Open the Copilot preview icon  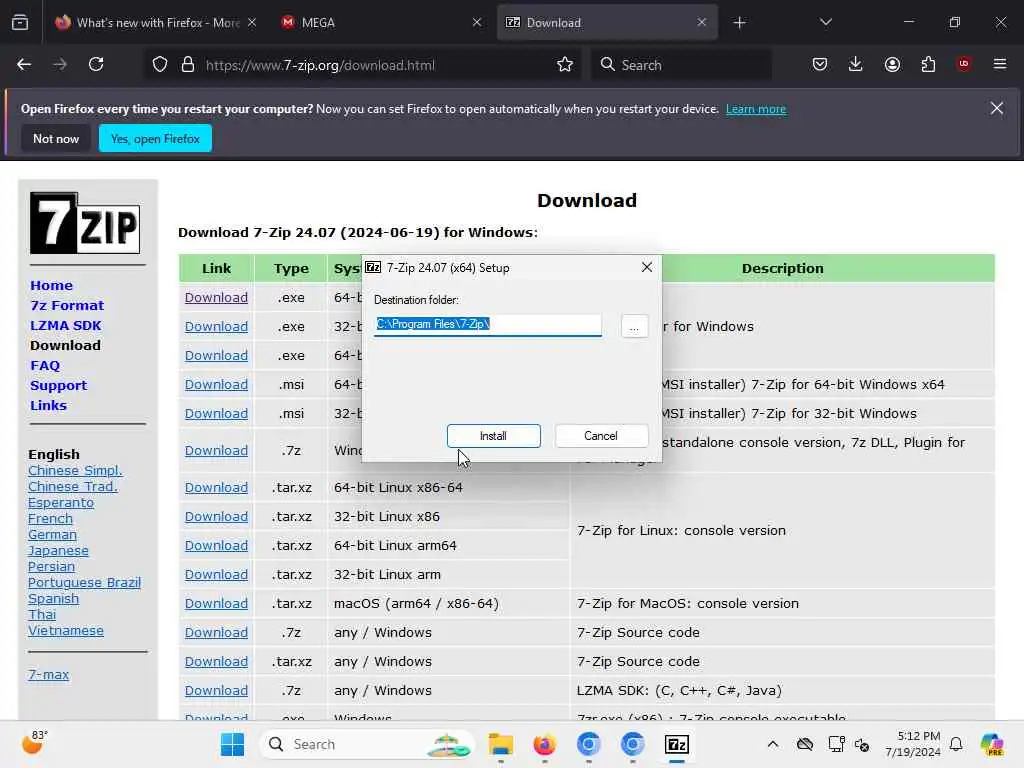click(992, 744)
